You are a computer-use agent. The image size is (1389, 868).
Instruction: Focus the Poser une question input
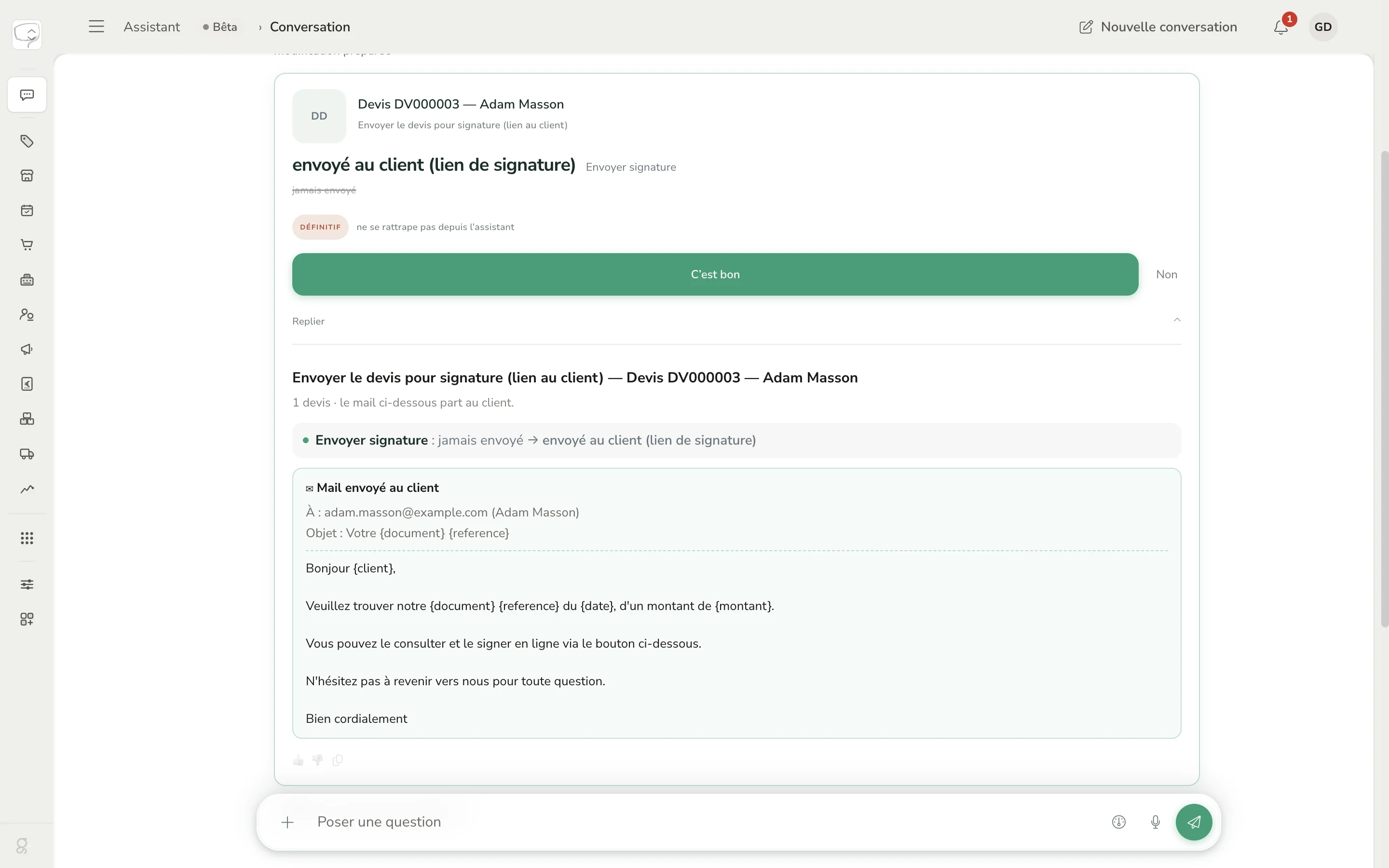(706, 822)
